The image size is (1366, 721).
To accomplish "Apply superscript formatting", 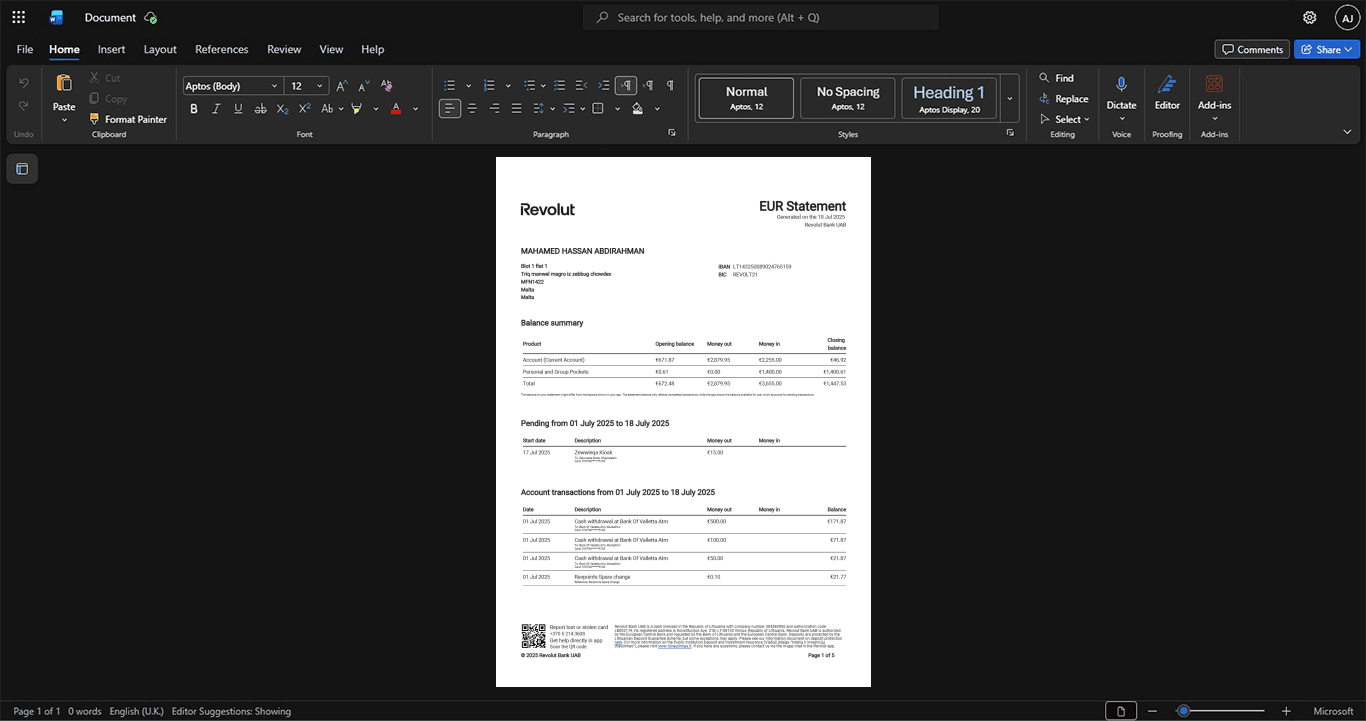I will (304, 108).
